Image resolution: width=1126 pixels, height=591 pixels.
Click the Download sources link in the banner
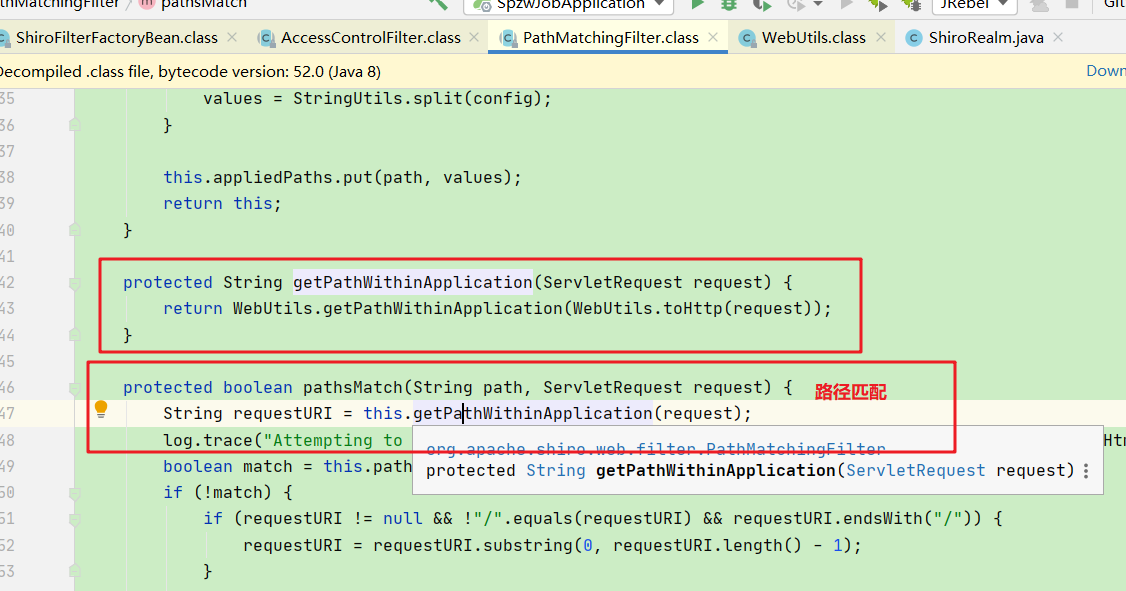1106,70
